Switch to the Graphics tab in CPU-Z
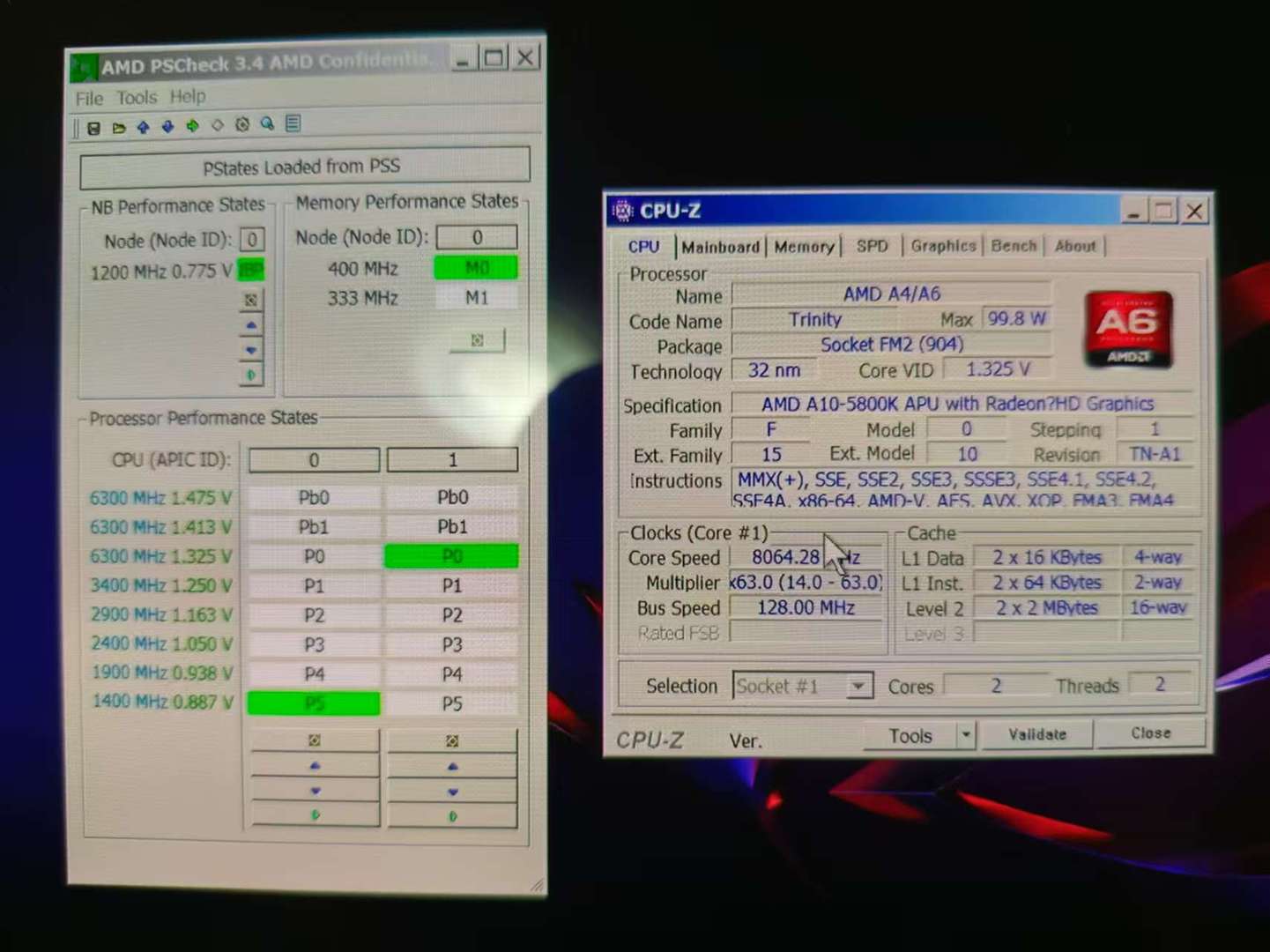The image size is (1270, 952). point(943,246)
